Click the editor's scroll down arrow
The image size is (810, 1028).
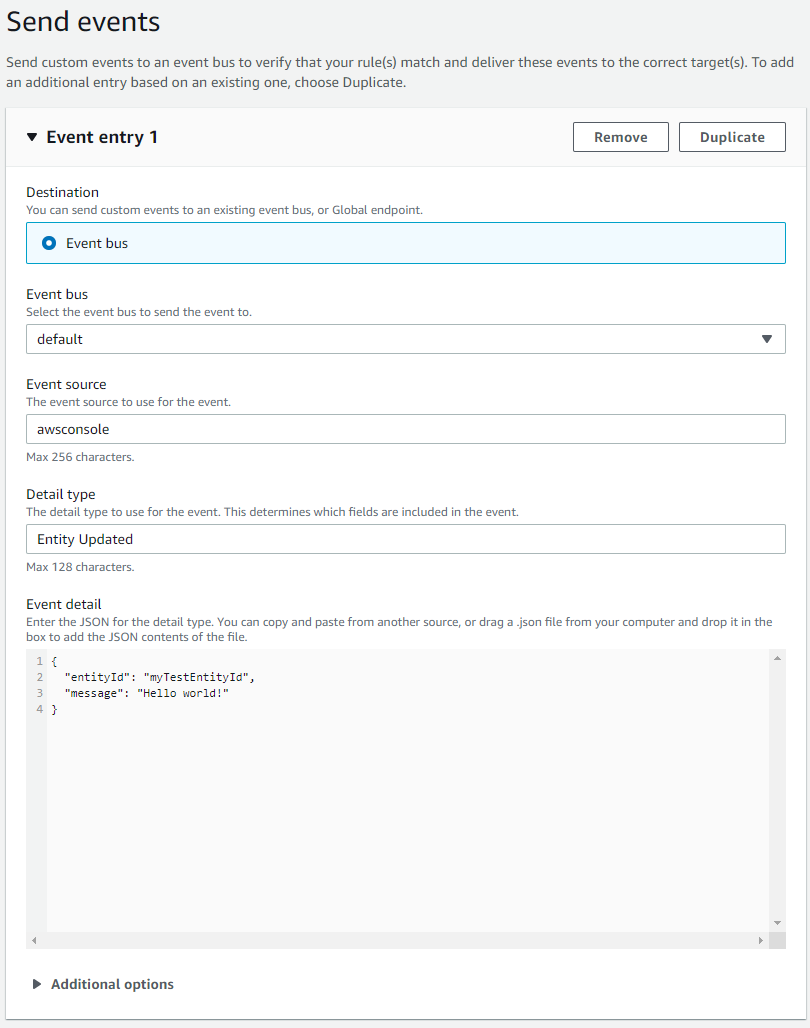pos(778,922)
